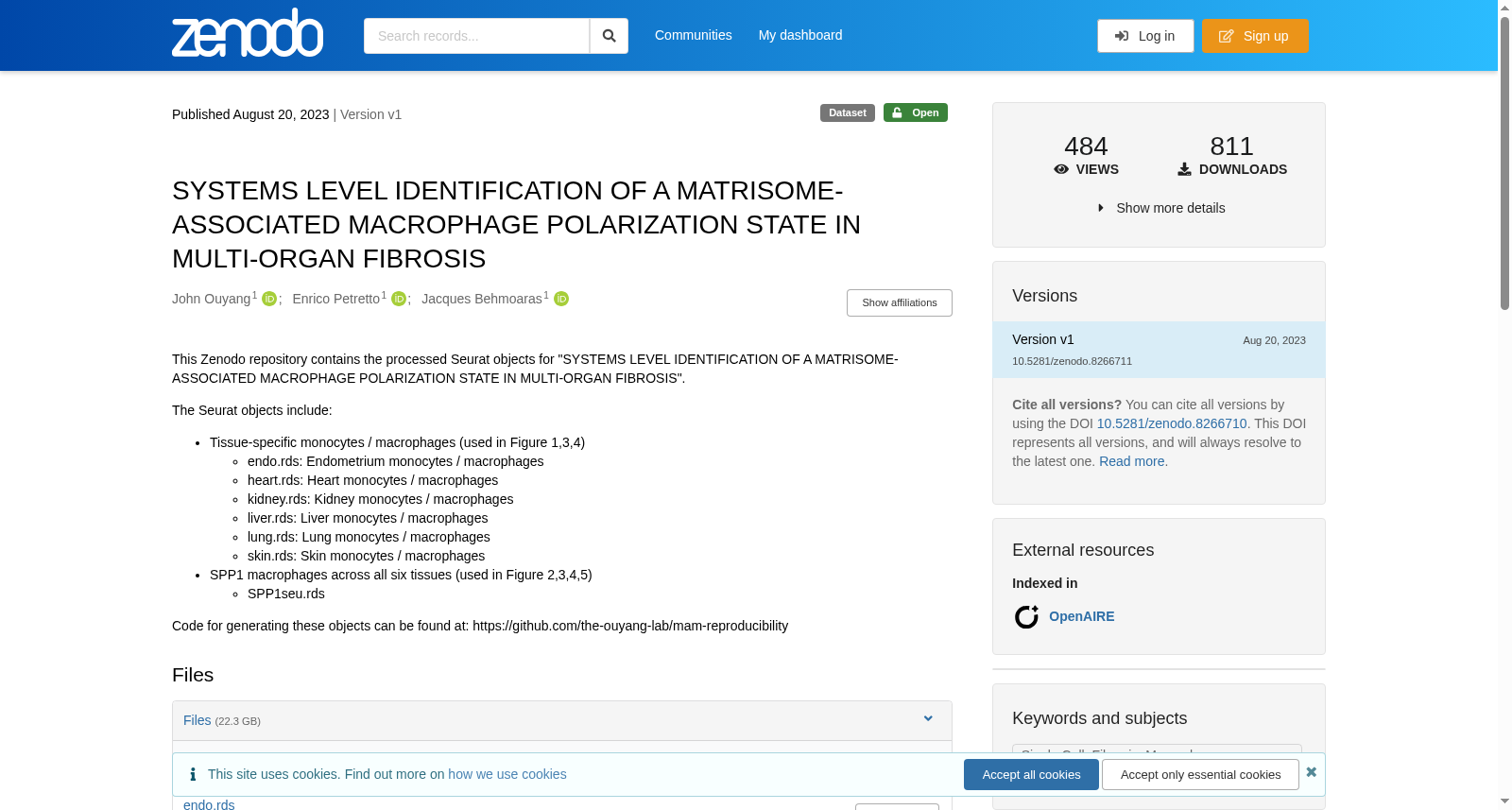Click the downloads icon beside DOWNLOADS
The height and width of the screenshot is (810, 1512).
[x=1184, y=169]
